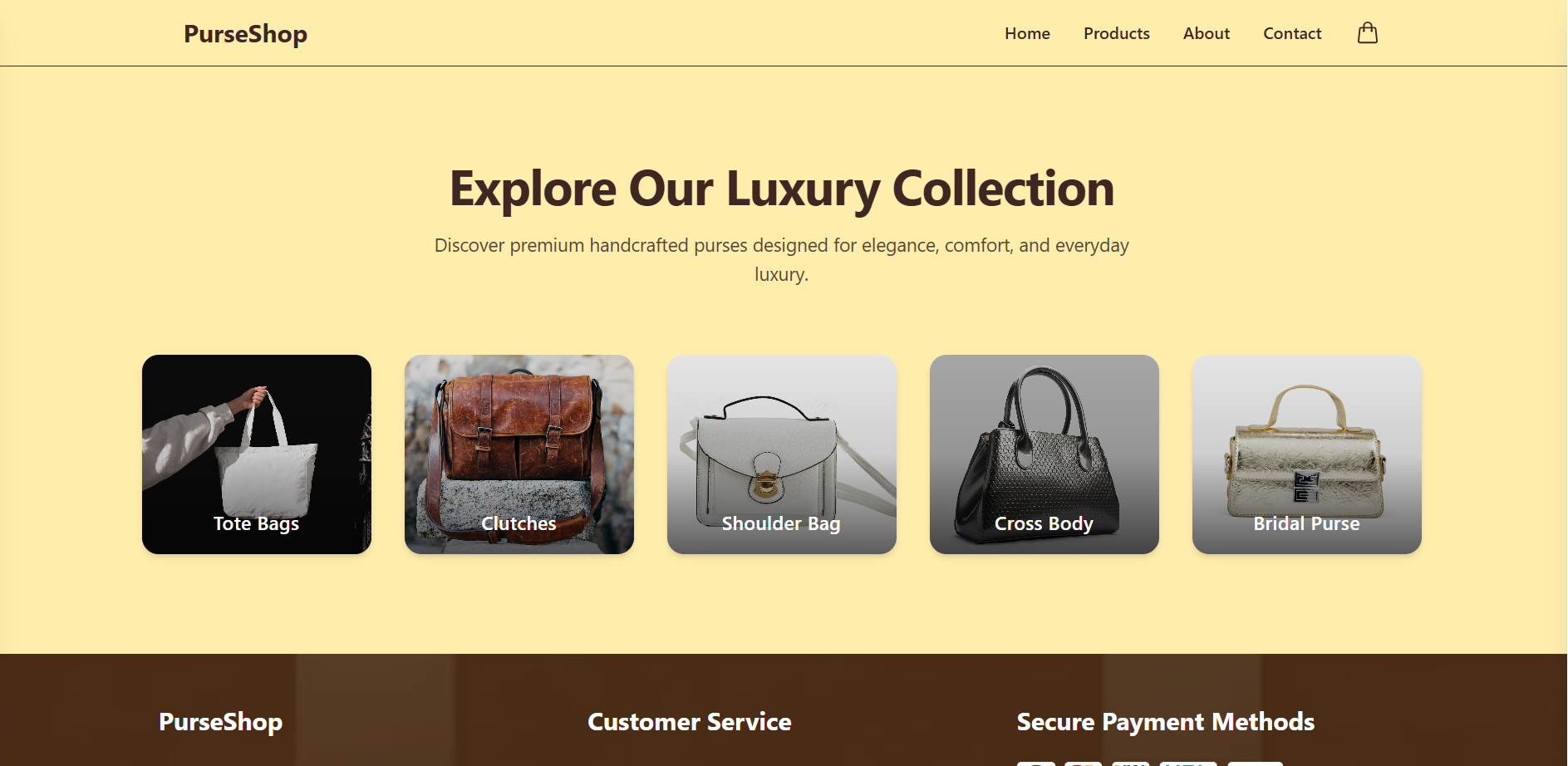Open the Products menu item
1568x766 pixels.
[1116, 33]
